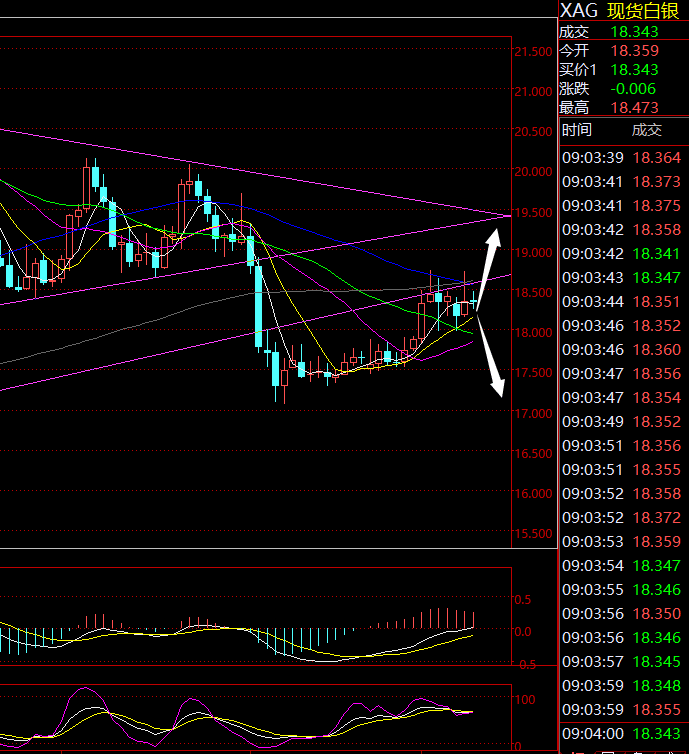The height and width of the screenshot is (754, 689).
Task: Click the 21.000 price axis label
Action: click(x=533, y=91)
